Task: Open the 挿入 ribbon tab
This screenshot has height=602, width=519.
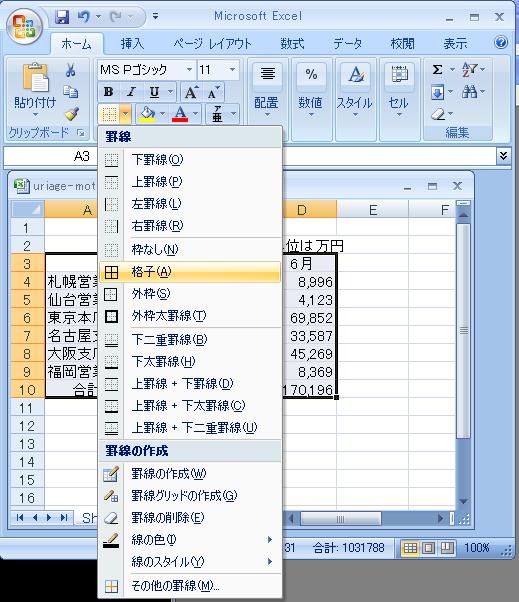Action: pyautogui.click(x=132, y=44)
